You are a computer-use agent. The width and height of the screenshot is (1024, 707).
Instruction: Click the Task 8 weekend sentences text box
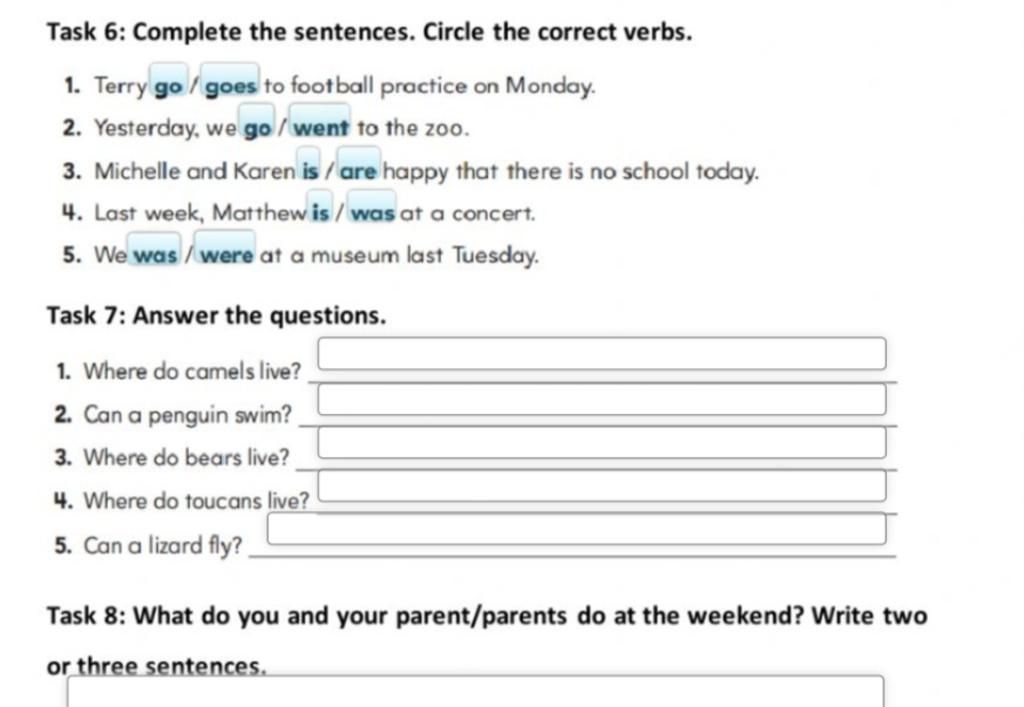click(x=475, y=691)
